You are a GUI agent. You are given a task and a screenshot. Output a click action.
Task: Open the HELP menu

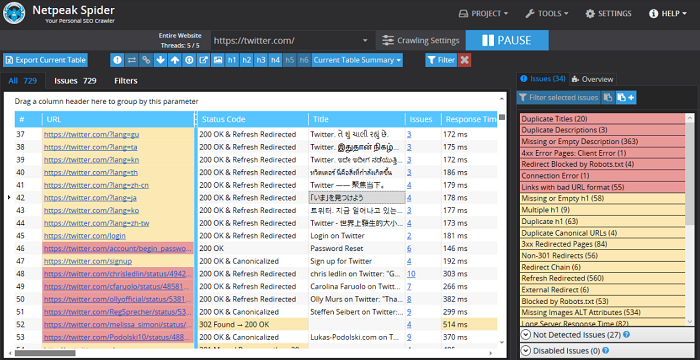[668, 14]
